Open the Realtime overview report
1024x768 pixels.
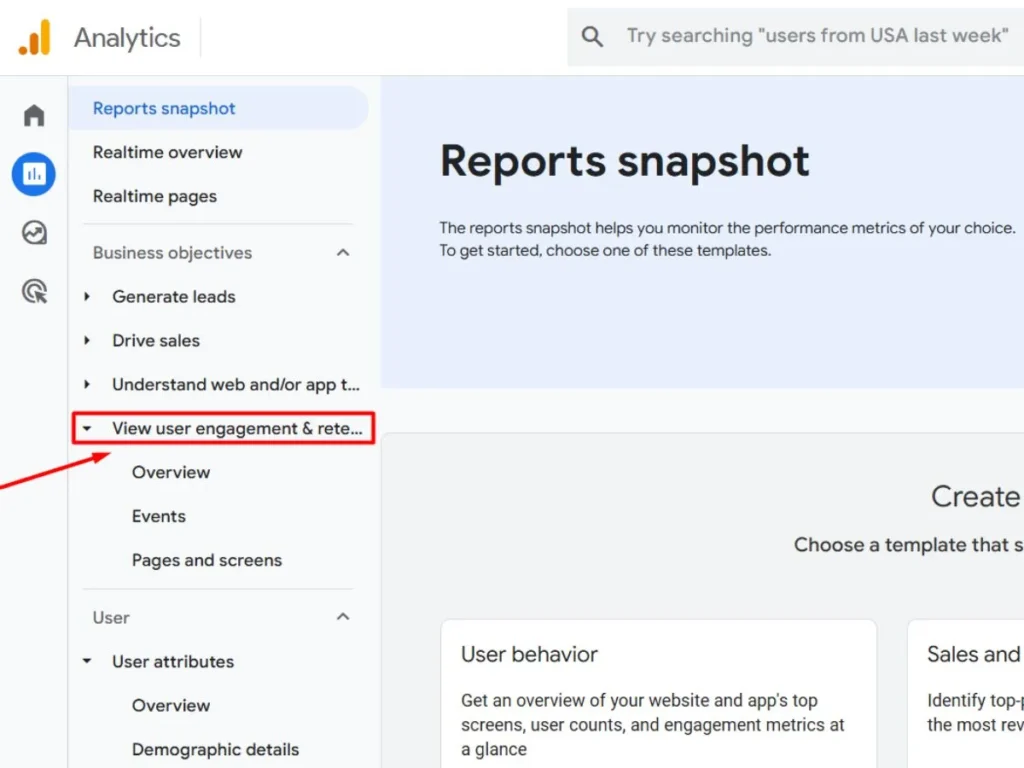tap(167, 152)
